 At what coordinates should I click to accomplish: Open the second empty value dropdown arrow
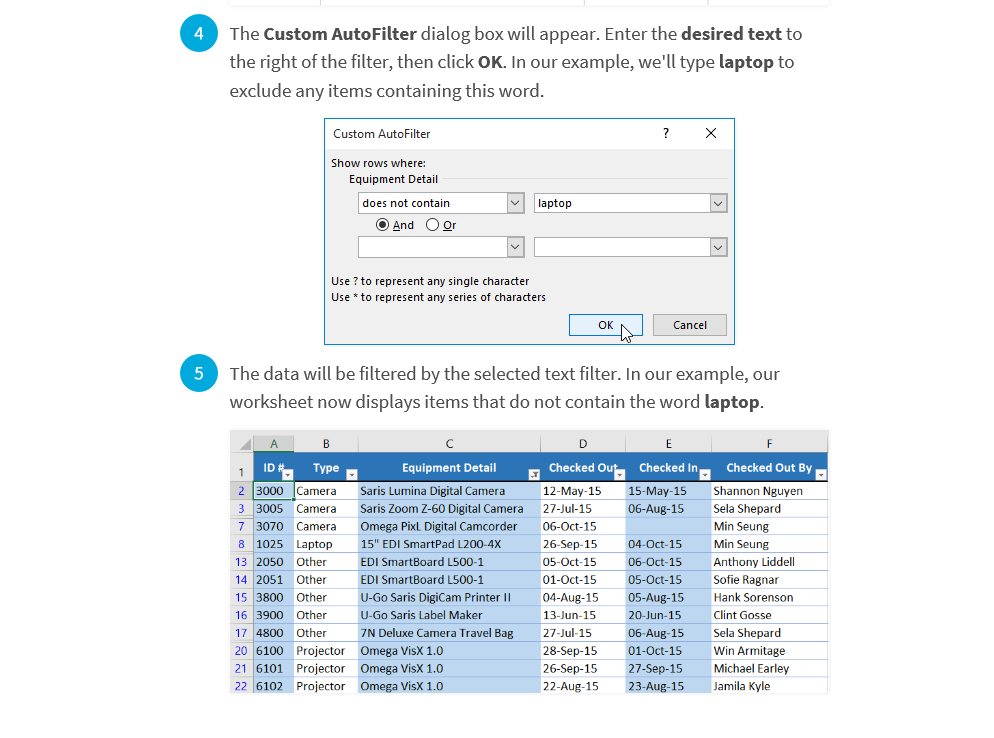pyautogui.click(x=718, y=247)
